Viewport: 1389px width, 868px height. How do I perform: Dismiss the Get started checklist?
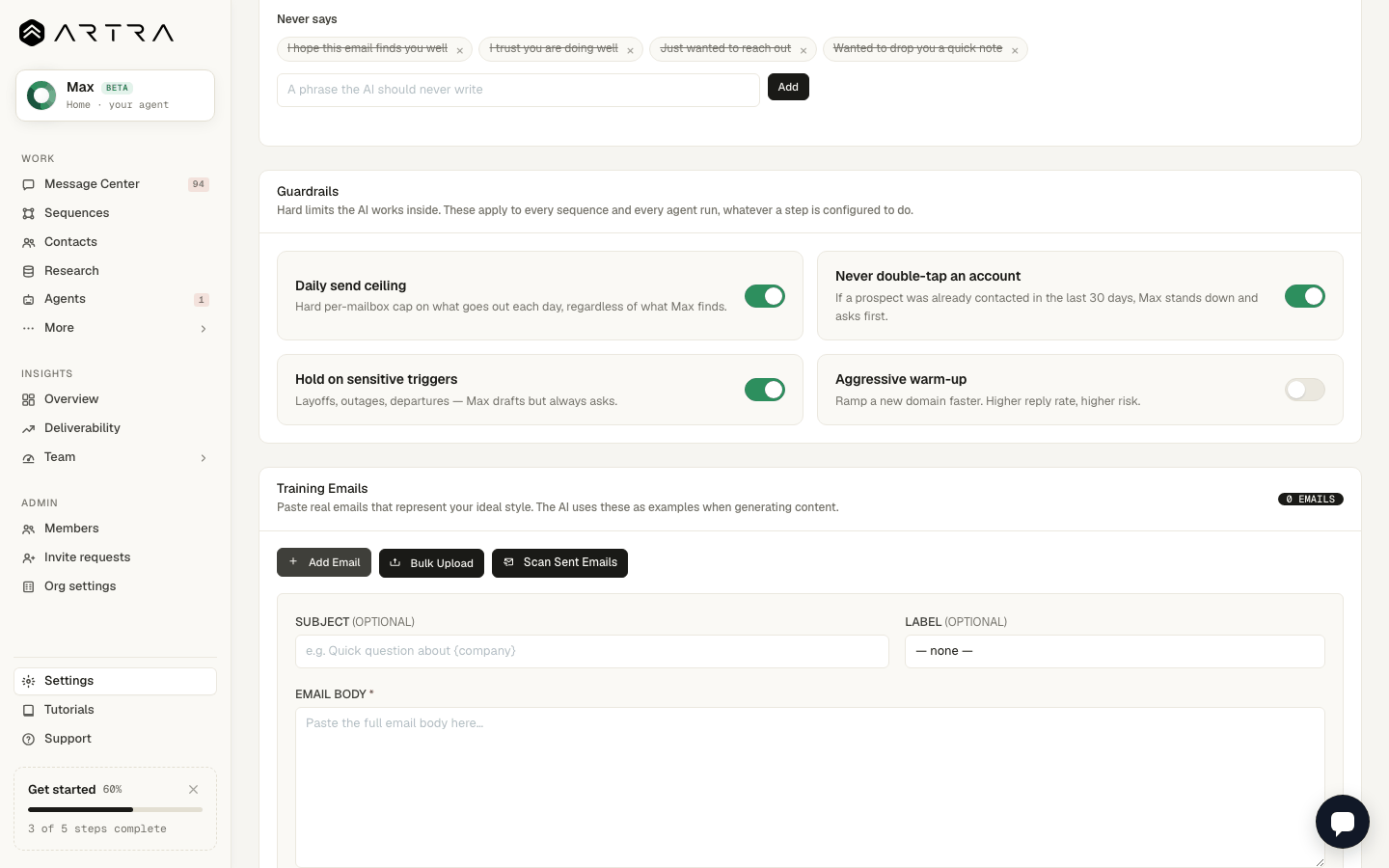[194, 789]
